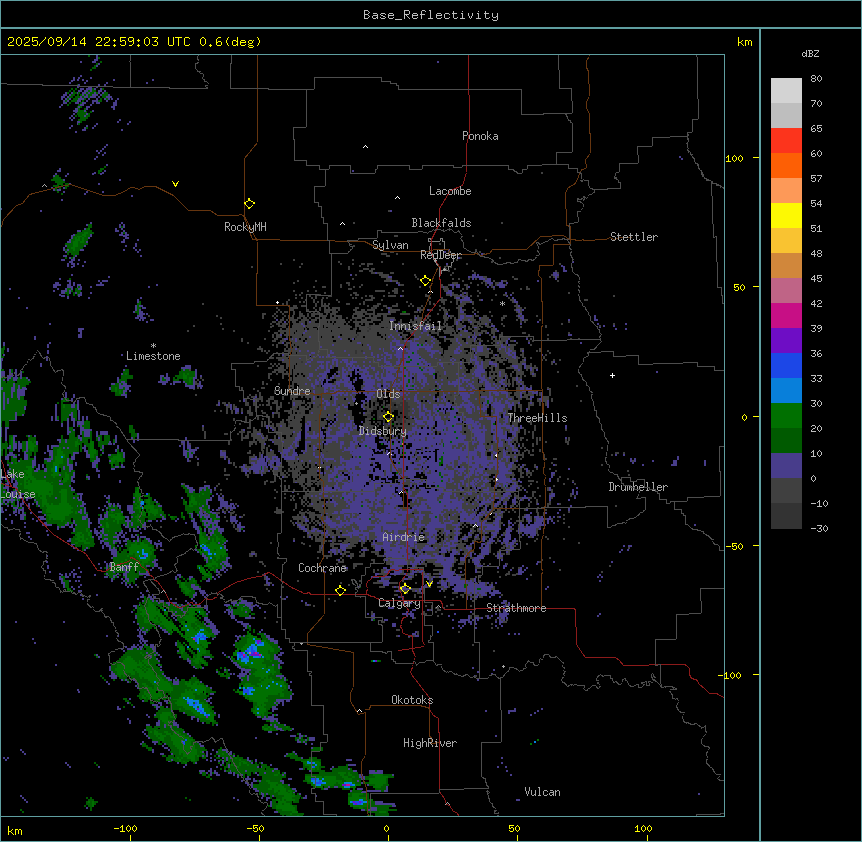Click the RedDeer city label
The height and width of the screenshot is (842, 862).
[x=441, y=255]
